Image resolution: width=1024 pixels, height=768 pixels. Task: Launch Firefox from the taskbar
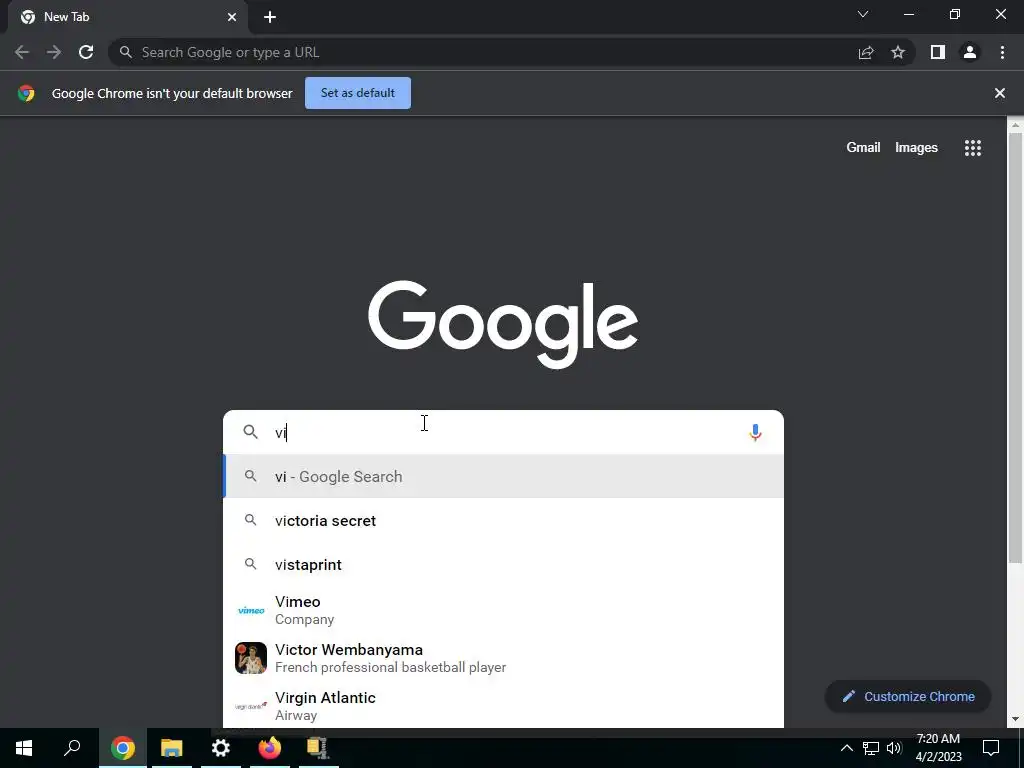pos(269,748)
